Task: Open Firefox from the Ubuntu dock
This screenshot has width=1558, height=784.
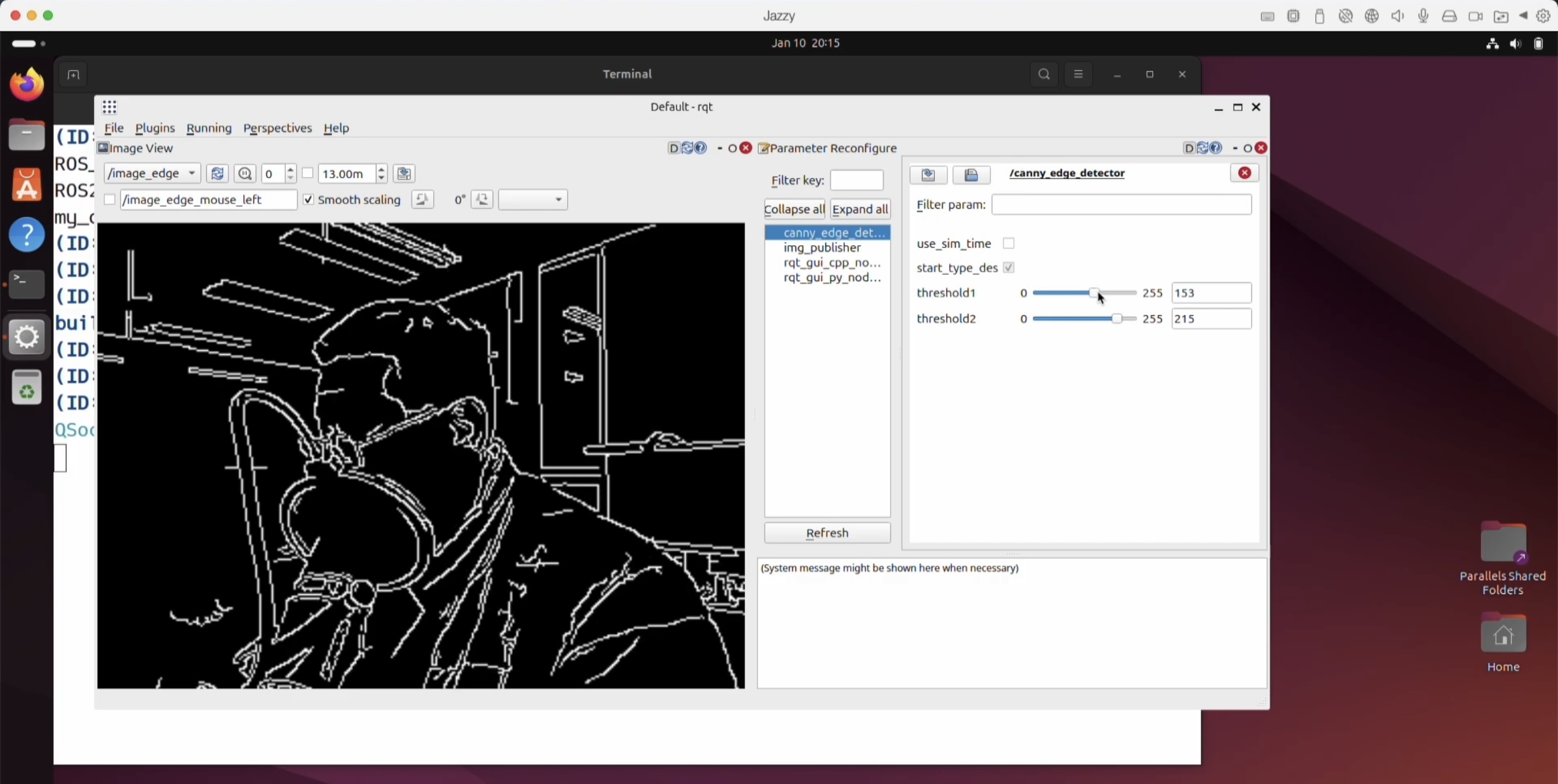Action: (27, 85)
